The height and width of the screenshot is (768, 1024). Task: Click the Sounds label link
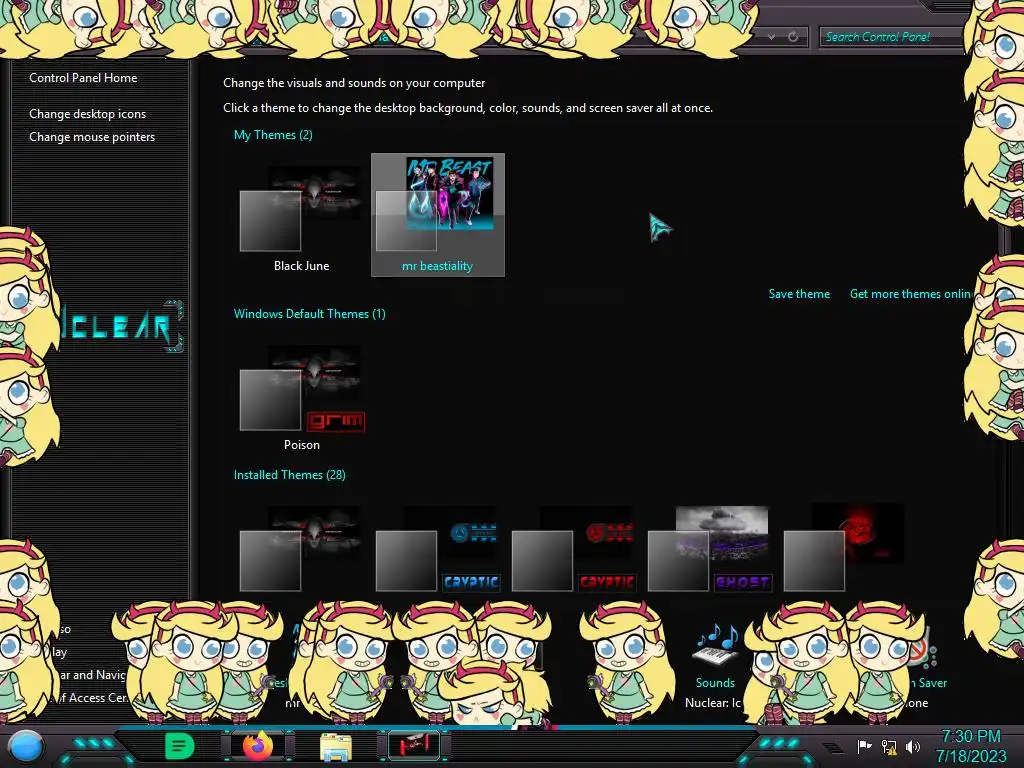(x=715, y=682)
